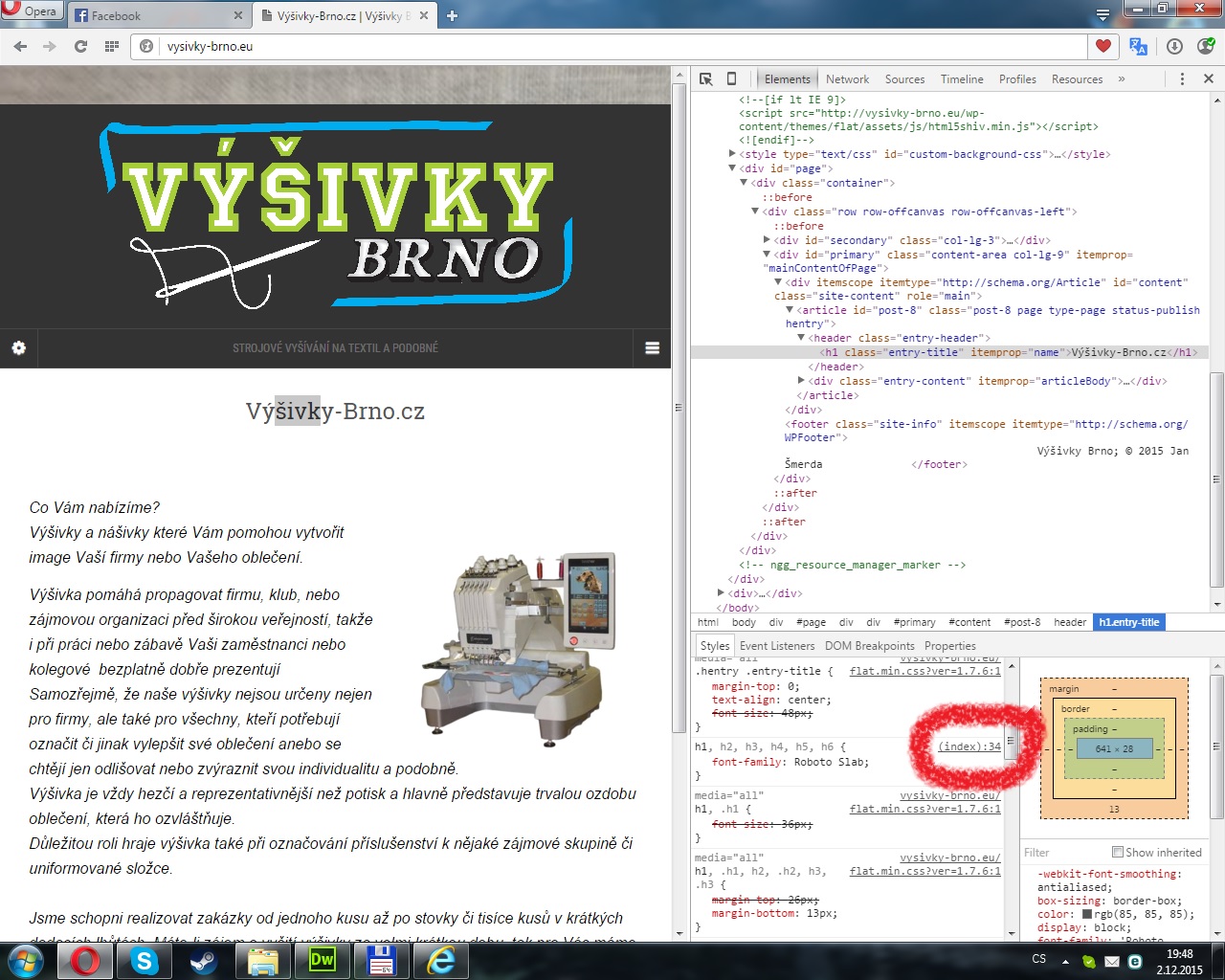Screen dimensions: 1225x980
Task: Expand the custom-background-css style node
Action: tap(732, 154)
